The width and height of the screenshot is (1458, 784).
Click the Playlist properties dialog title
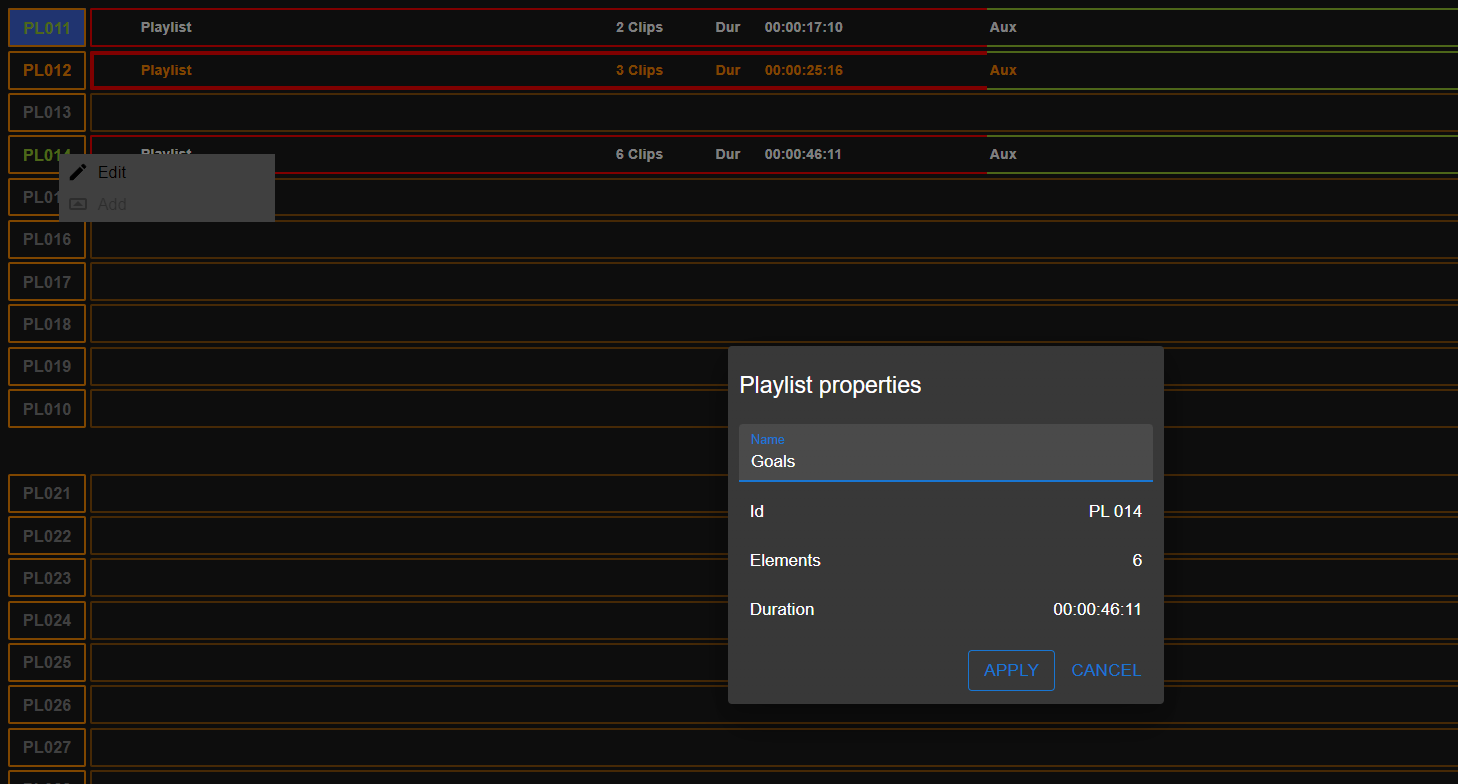click(x=830, y=385)
